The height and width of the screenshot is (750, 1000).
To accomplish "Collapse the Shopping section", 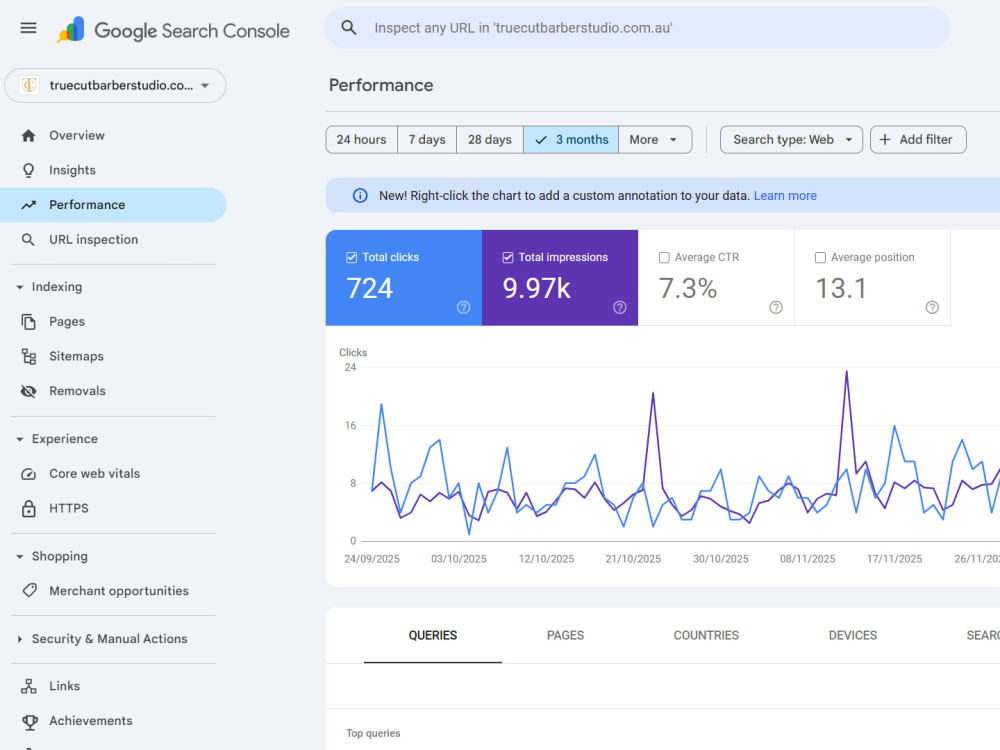I will [x=20, y=557].
